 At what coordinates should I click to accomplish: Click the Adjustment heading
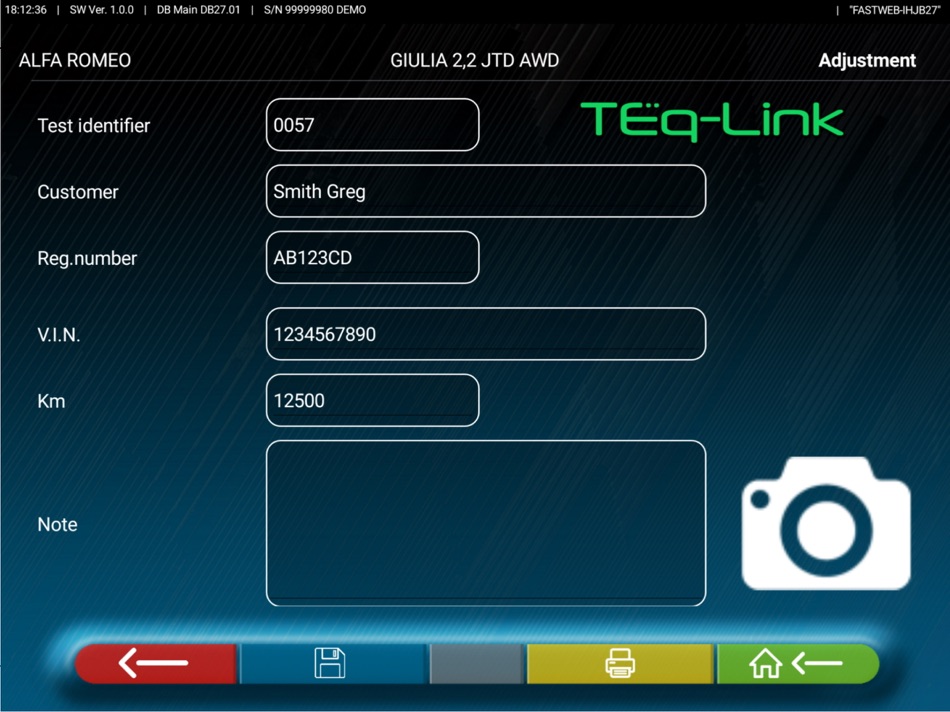click(867, 61)
